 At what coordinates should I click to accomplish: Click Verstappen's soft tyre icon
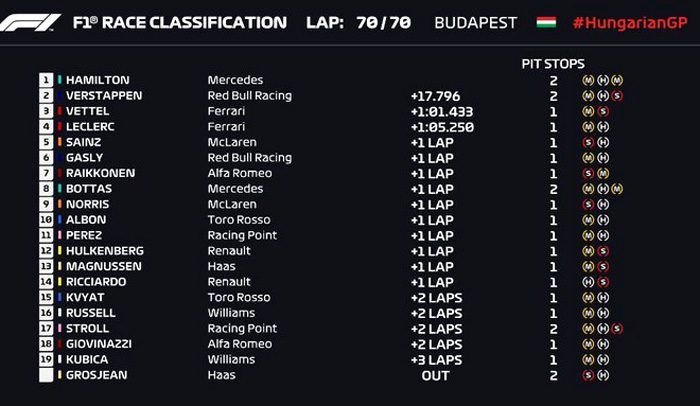pyautogui.click(x=617, y=96)
